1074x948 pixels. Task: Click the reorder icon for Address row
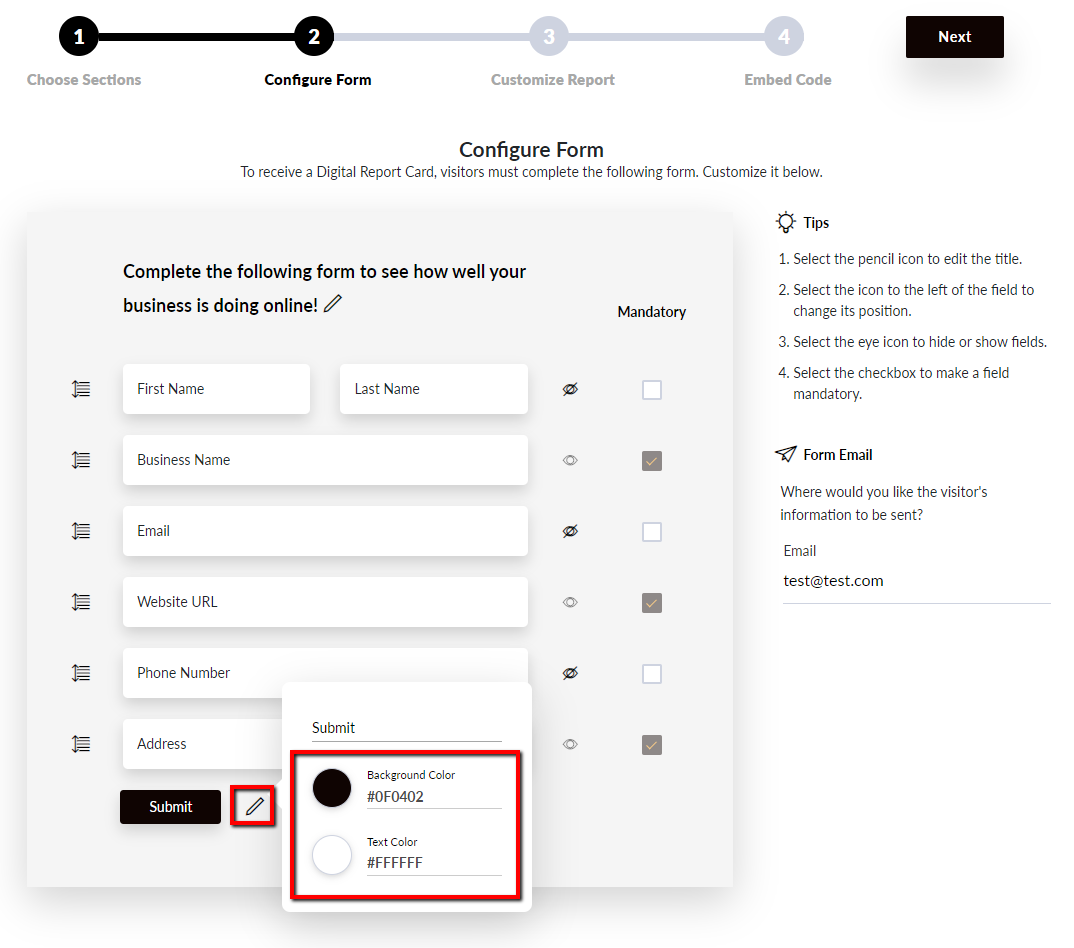[x=81, y=744]
